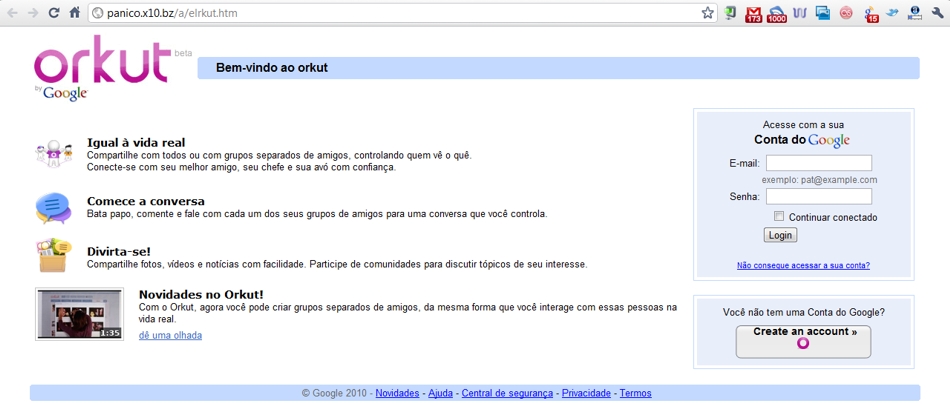The width and height of the screenshot is (950, 404).
Task: Open the 'Não consegue acessar a sua conta?' link
Action: [803, 265]
